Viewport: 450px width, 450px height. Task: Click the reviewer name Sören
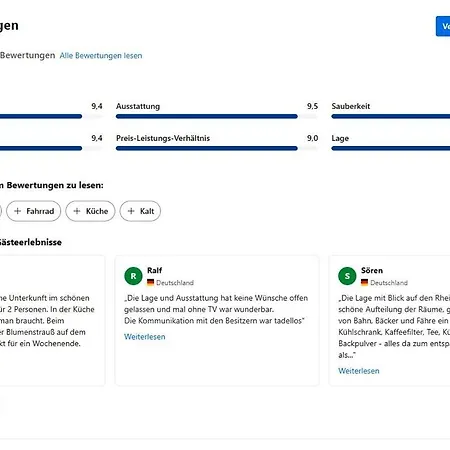[372, 270]
